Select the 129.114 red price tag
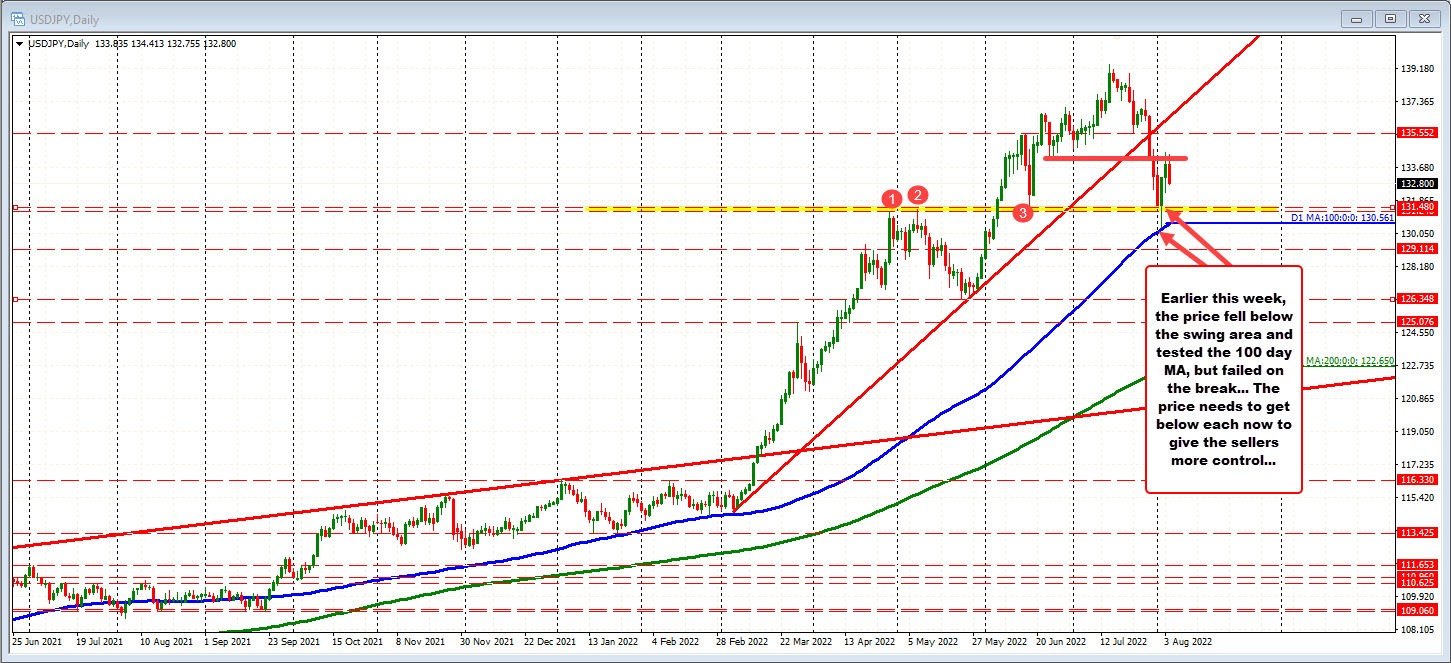Image resolution: width=1451 pixels, height=663 pixels. tap(1416, 249)
